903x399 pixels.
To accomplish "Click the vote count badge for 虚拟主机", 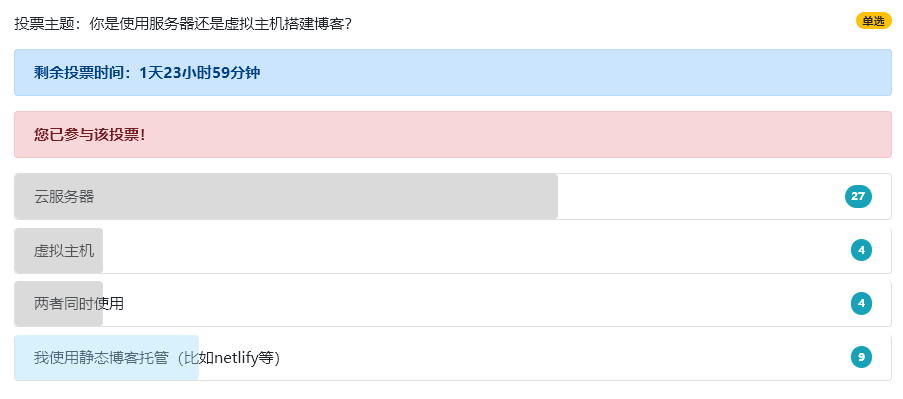I will (x=861, y=250).
